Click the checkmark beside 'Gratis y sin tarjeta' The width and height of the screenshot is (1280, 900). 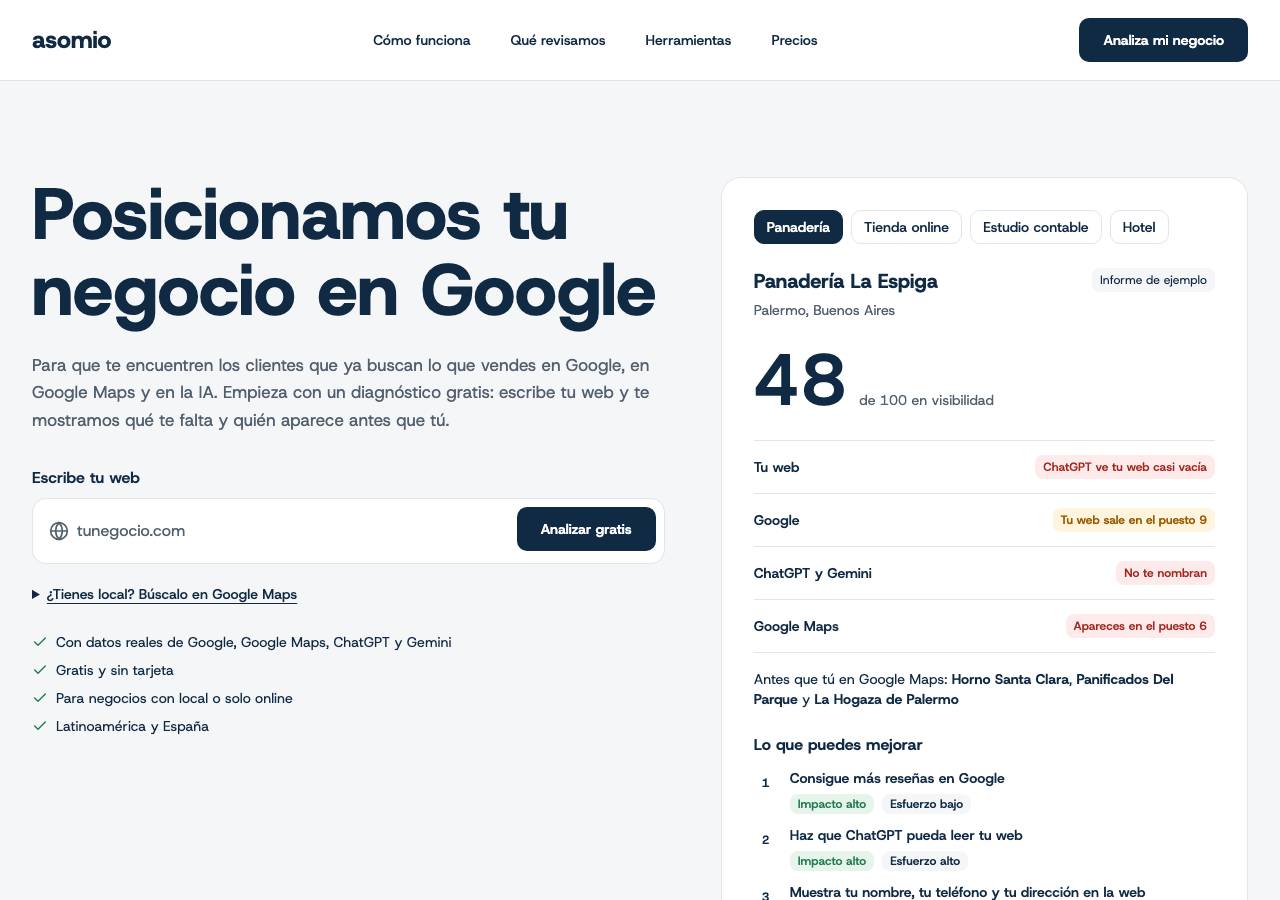40,670
